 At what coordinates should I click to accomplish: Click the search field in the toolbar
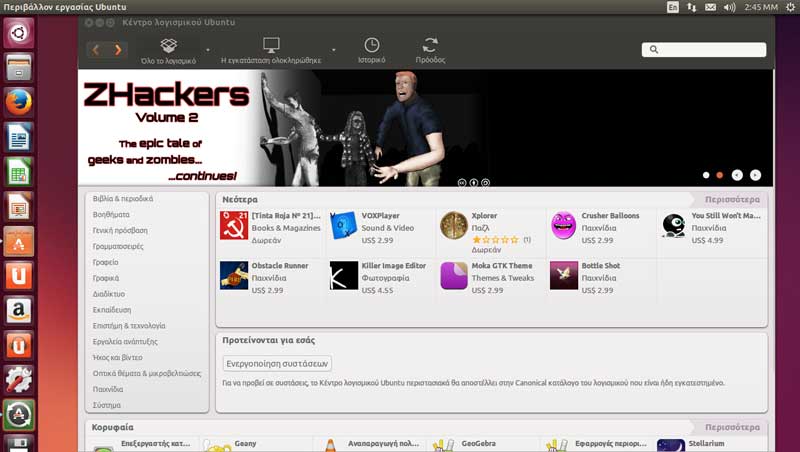click(x=704, y=49)
